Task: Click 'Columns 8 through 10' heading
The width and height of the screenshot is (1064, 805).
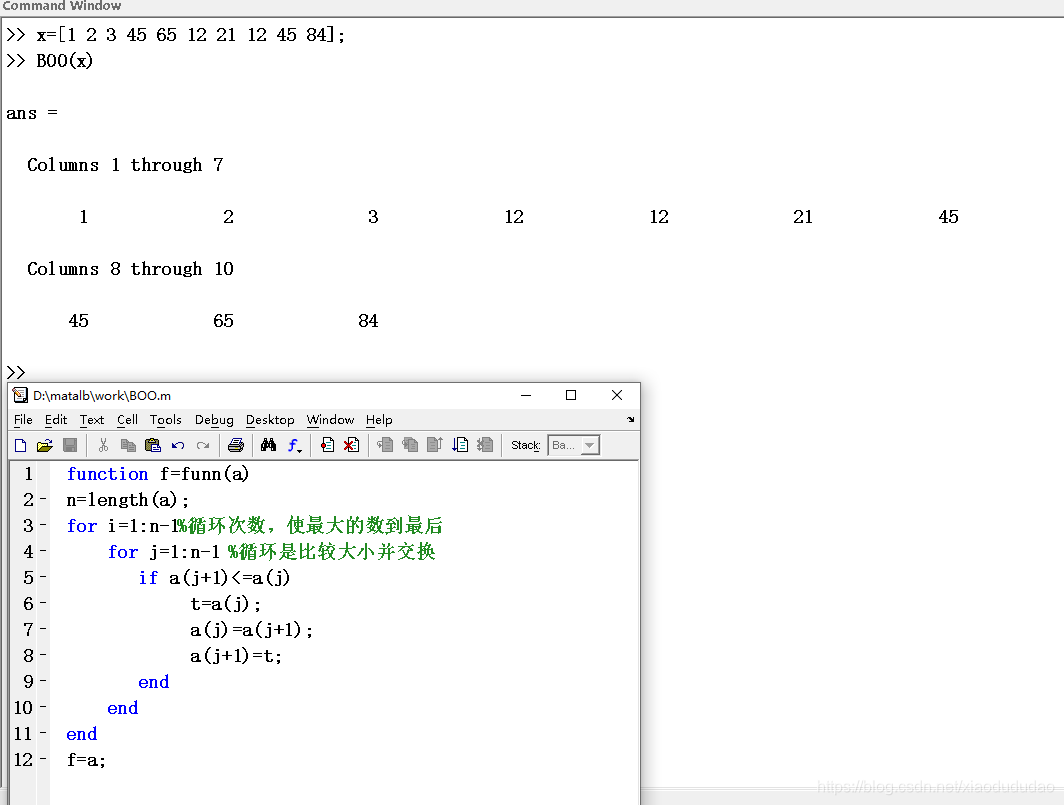Action: (130, 269)
